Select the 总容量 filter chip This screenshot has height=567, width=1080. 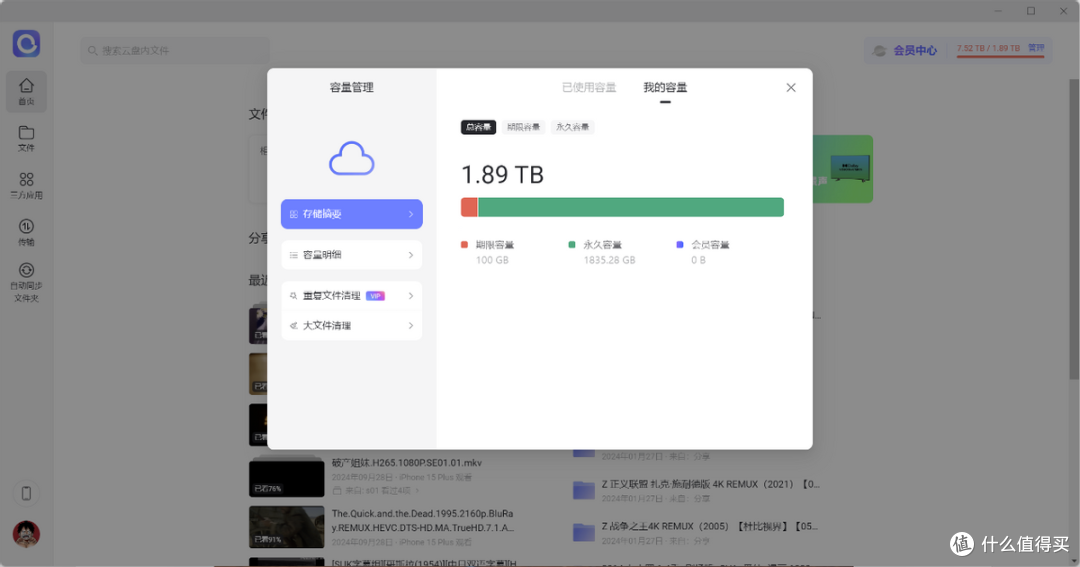(x=478, y=127)
